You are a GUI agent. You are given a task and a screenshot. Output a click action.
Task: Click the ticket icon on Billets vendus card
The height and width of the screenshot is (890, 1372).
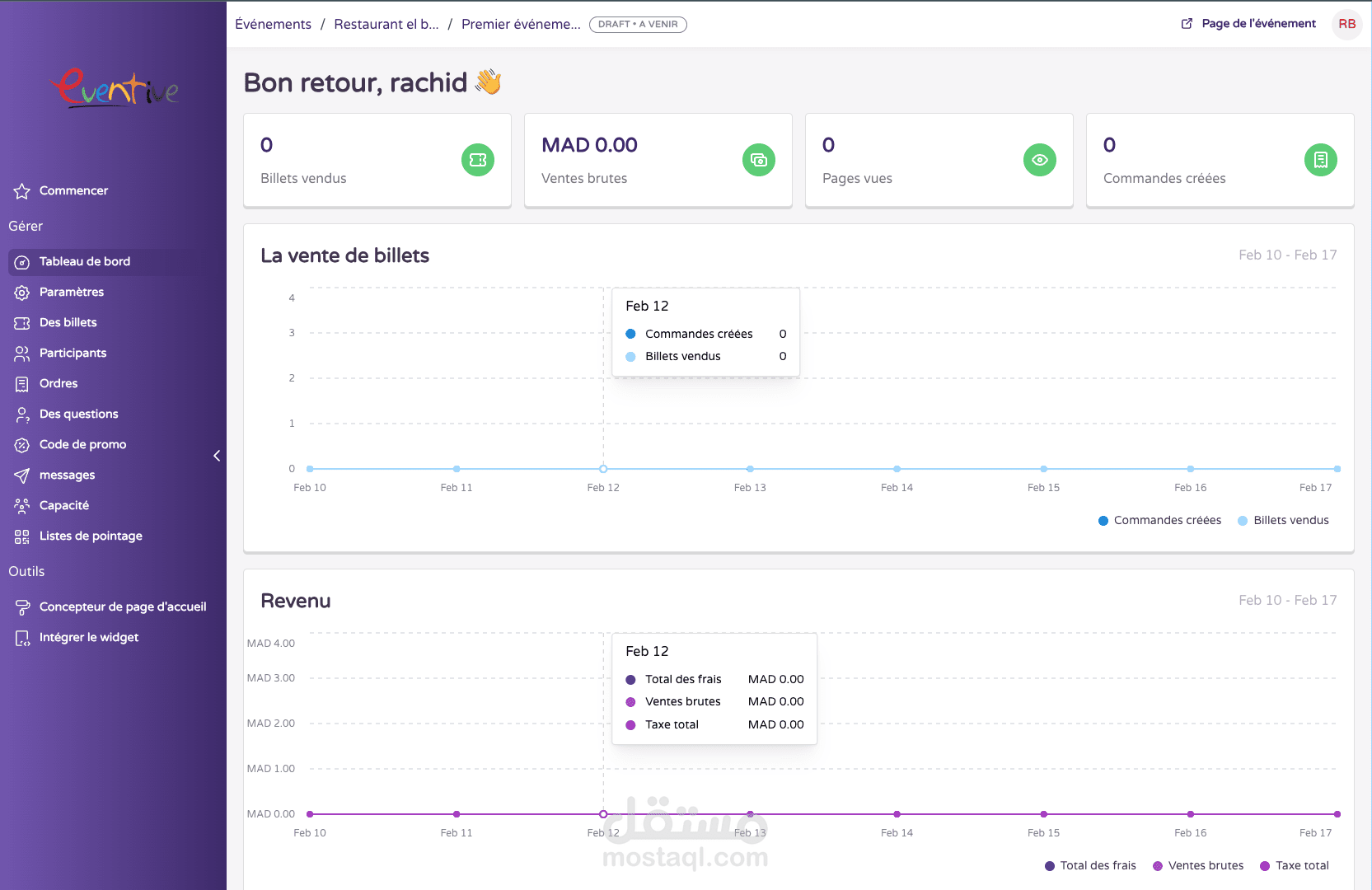coord(478,160)
